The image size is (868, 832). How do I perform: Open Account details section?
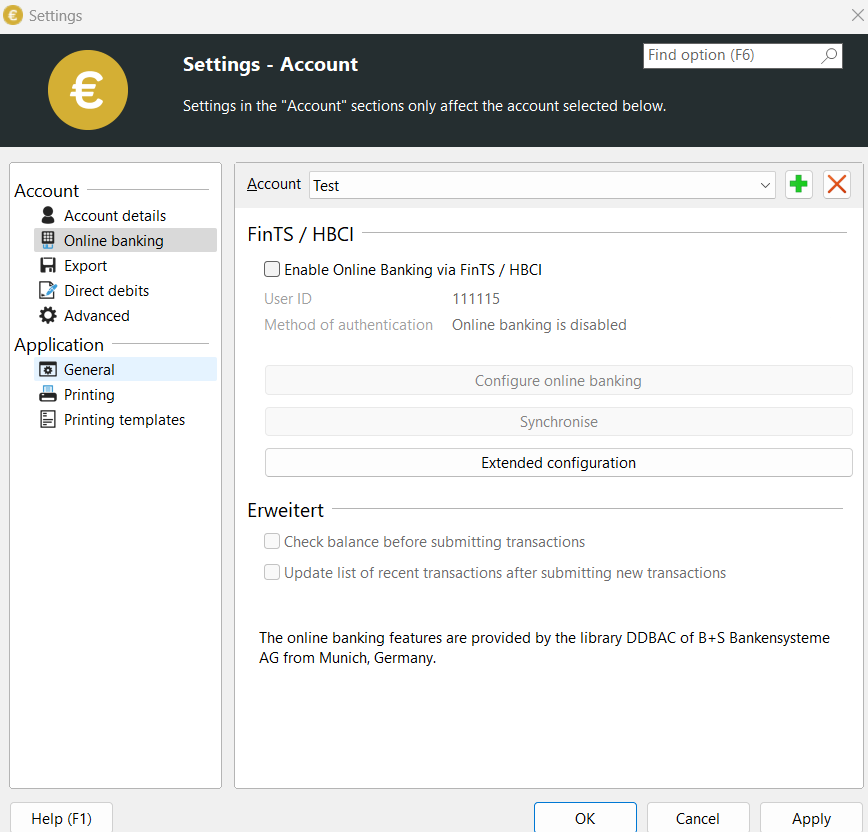tap(126, 215)
